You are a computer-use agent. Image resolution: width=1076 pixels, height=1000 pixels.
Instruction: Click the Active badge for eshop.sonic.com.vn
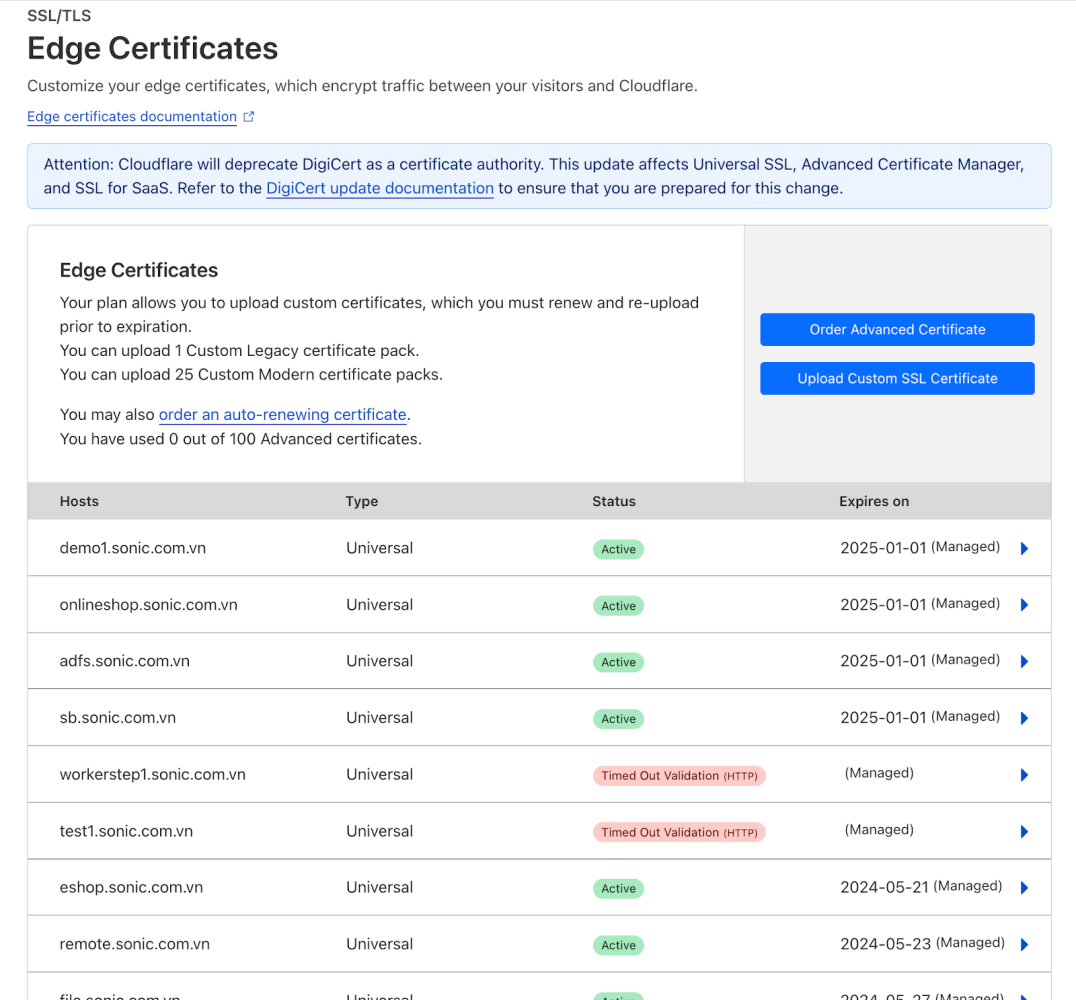(x=618, y=888)
